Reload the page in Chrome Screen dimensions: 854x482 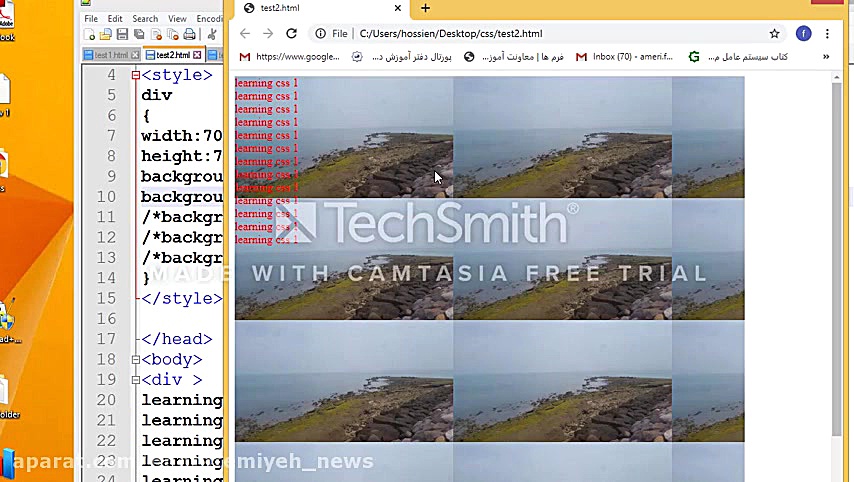point(291,34)
